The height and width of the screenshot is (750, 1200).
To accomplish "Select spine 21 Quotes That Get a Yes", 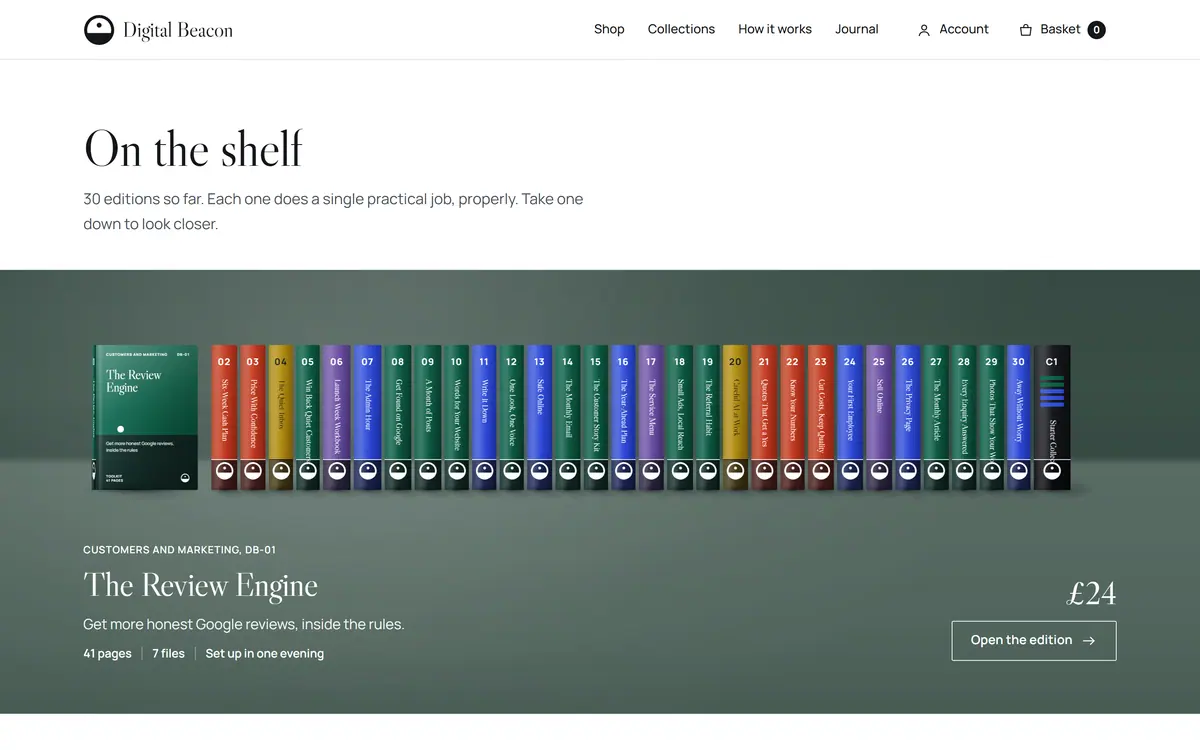I will (764, 418).
